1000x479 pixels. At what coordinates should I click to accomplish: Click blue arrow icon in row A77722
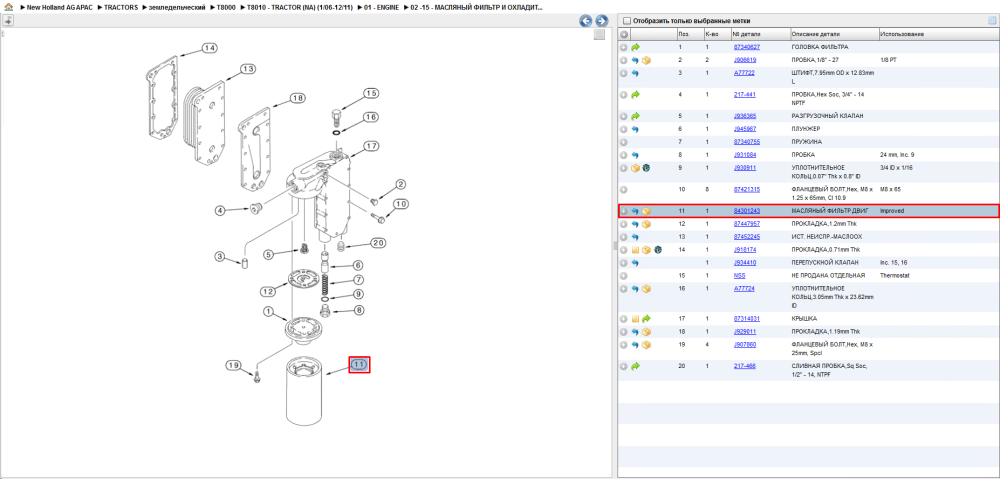[x=635, y=73]
